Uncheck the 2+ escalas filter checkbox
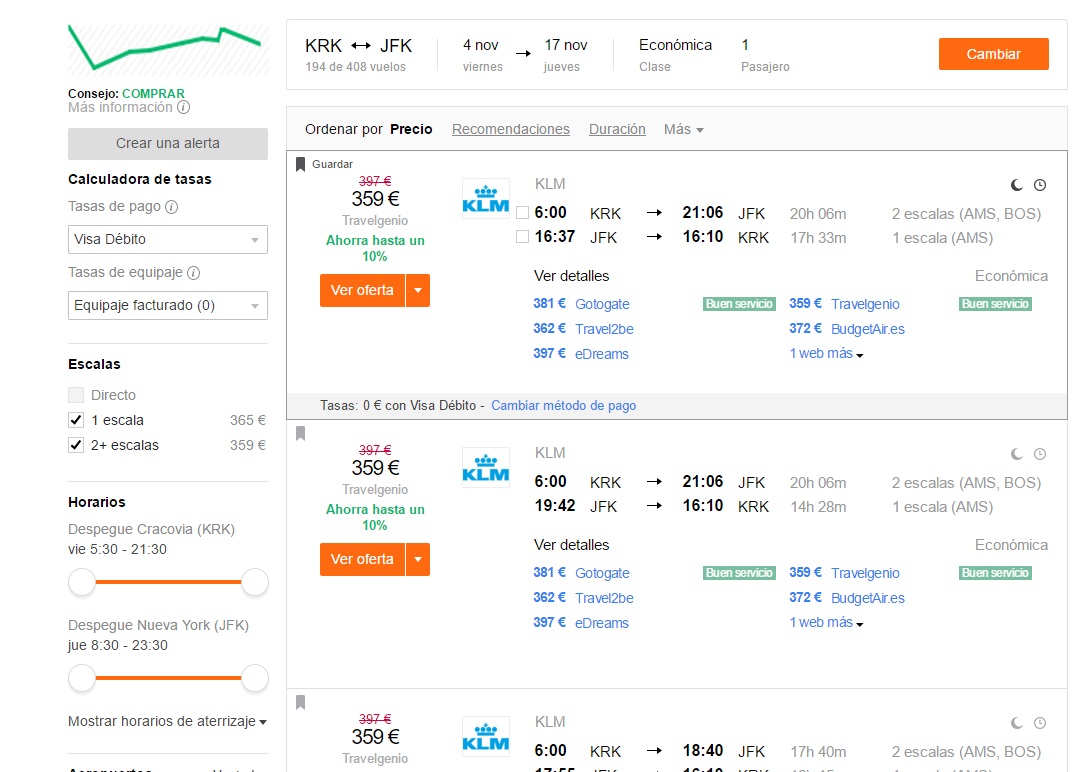The image size is (1081, 772). [x=76, y=445]
